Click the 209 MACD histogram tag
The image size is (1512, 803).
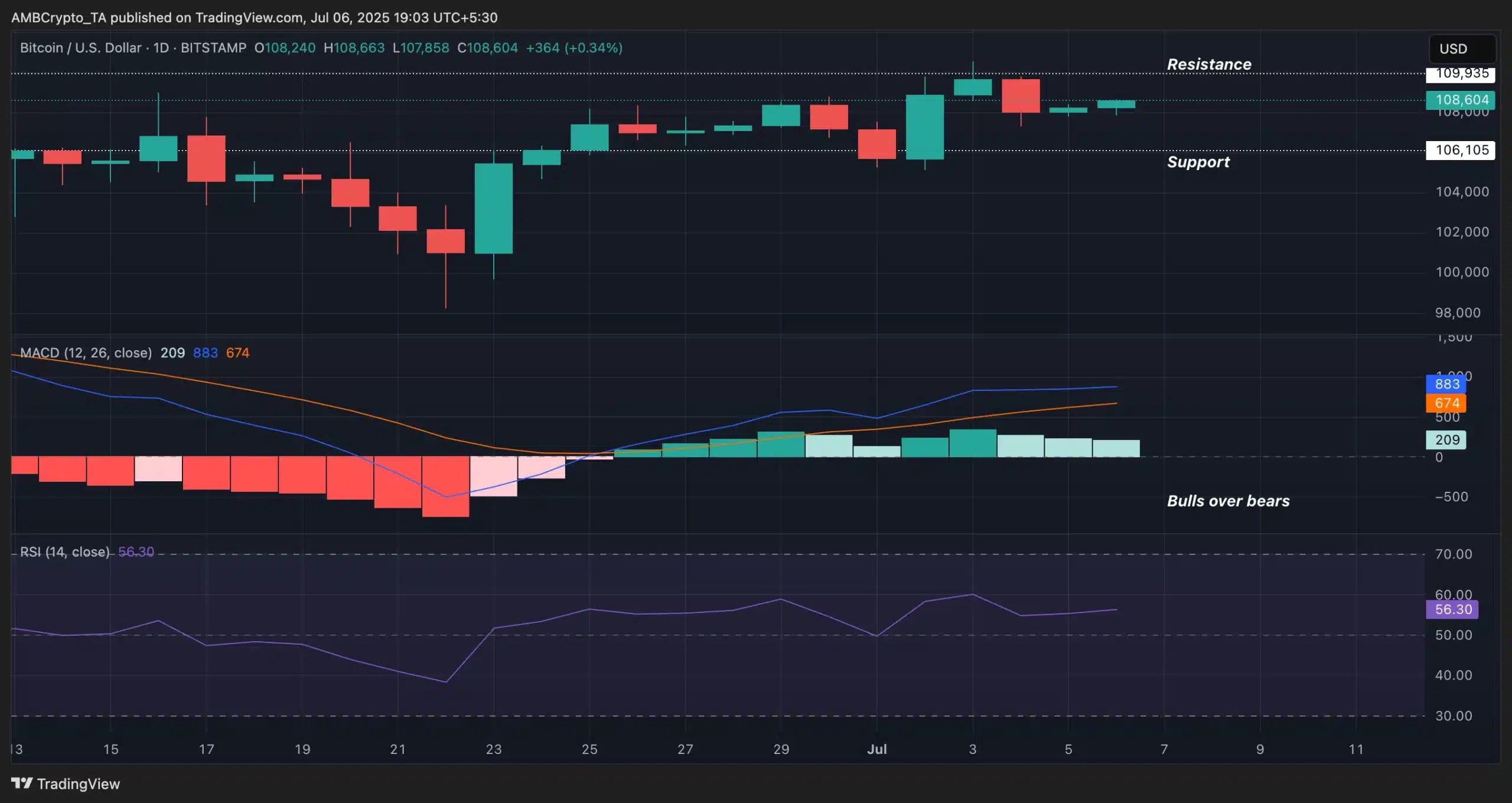tap(1445, 440)
